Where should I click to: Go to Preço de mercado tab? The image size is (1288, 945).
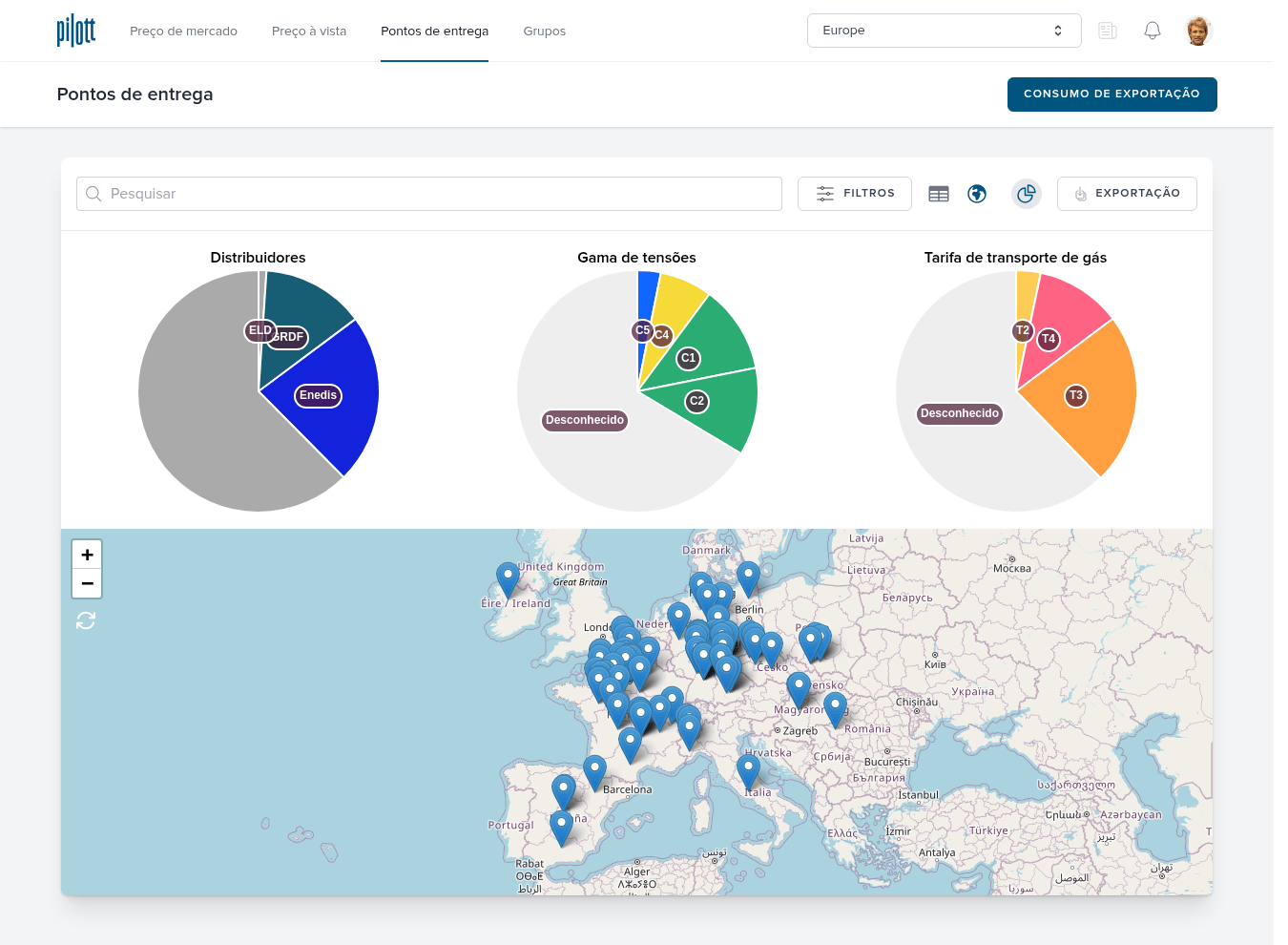183,31
